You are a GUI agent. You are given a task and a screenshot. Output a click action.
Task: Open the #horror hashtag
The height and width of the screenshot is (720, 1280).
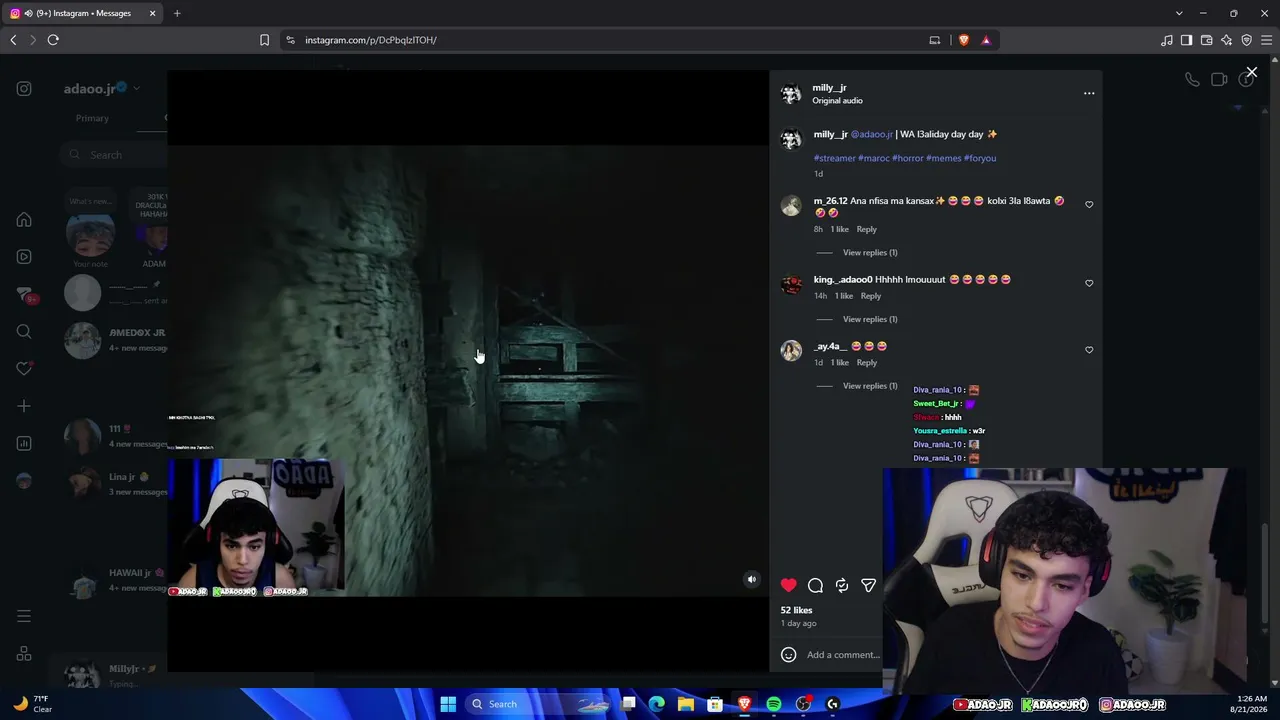(908, 158)
